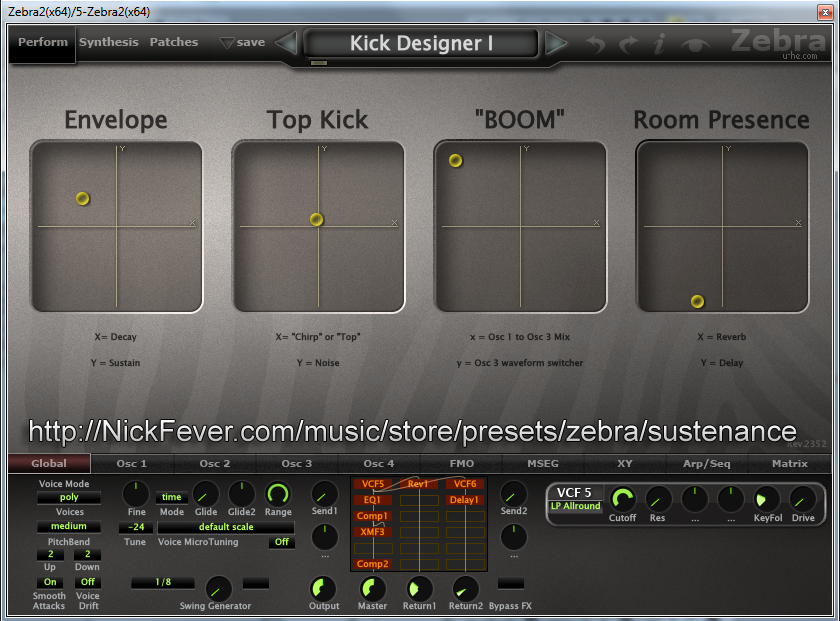Go to next preset with right arrow
The image size is (840, 621).
(556, 43)
